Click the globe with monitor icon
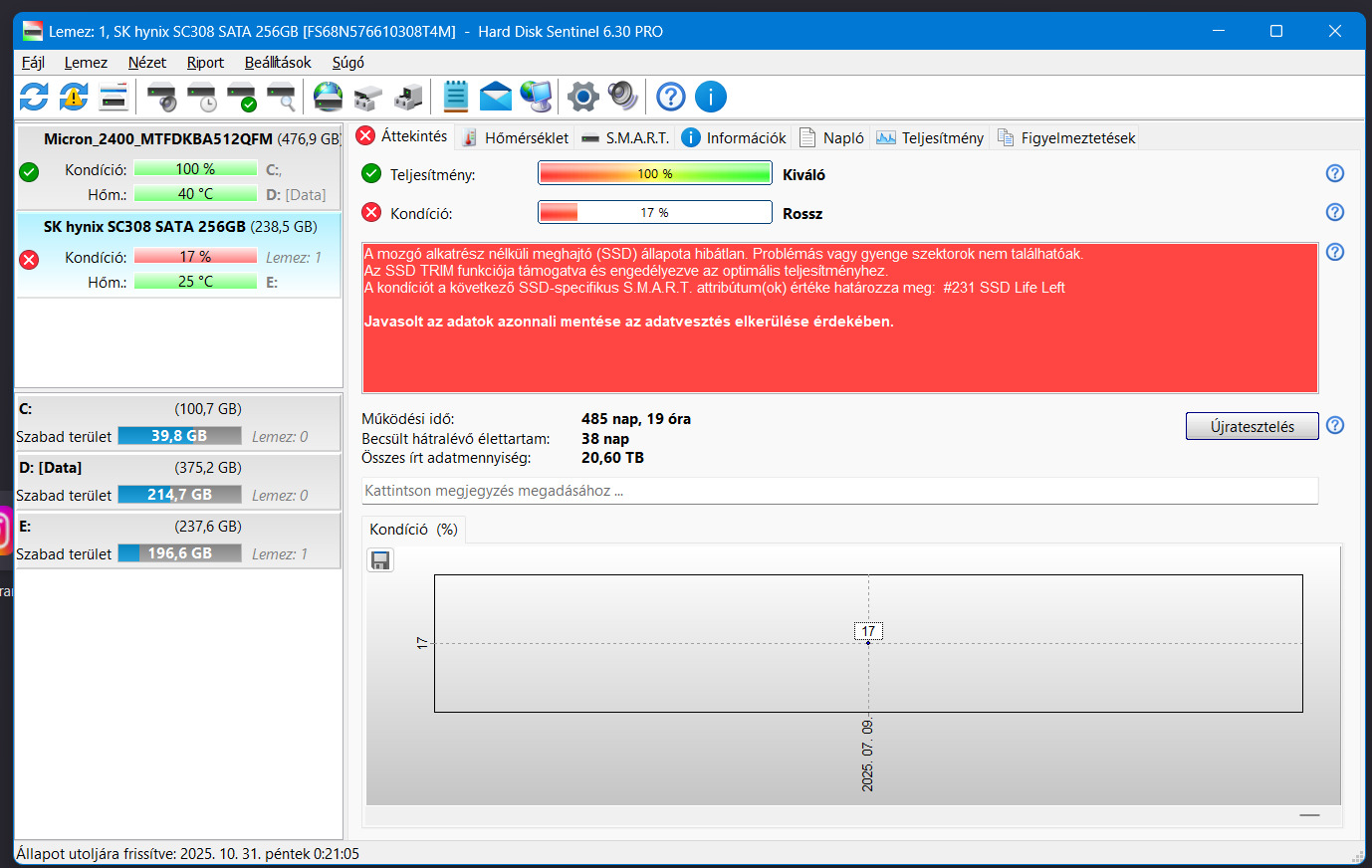 click(536, 97)
